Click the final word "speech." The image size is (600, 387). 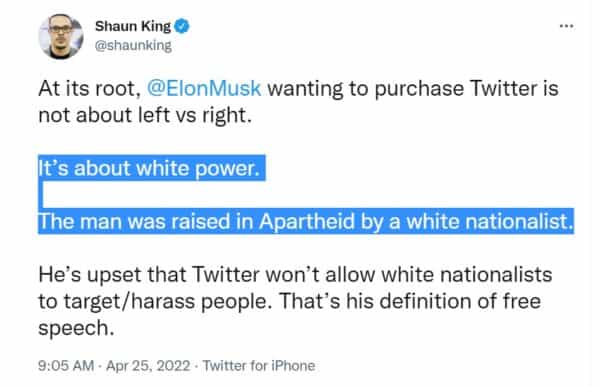tap(76, 328)
